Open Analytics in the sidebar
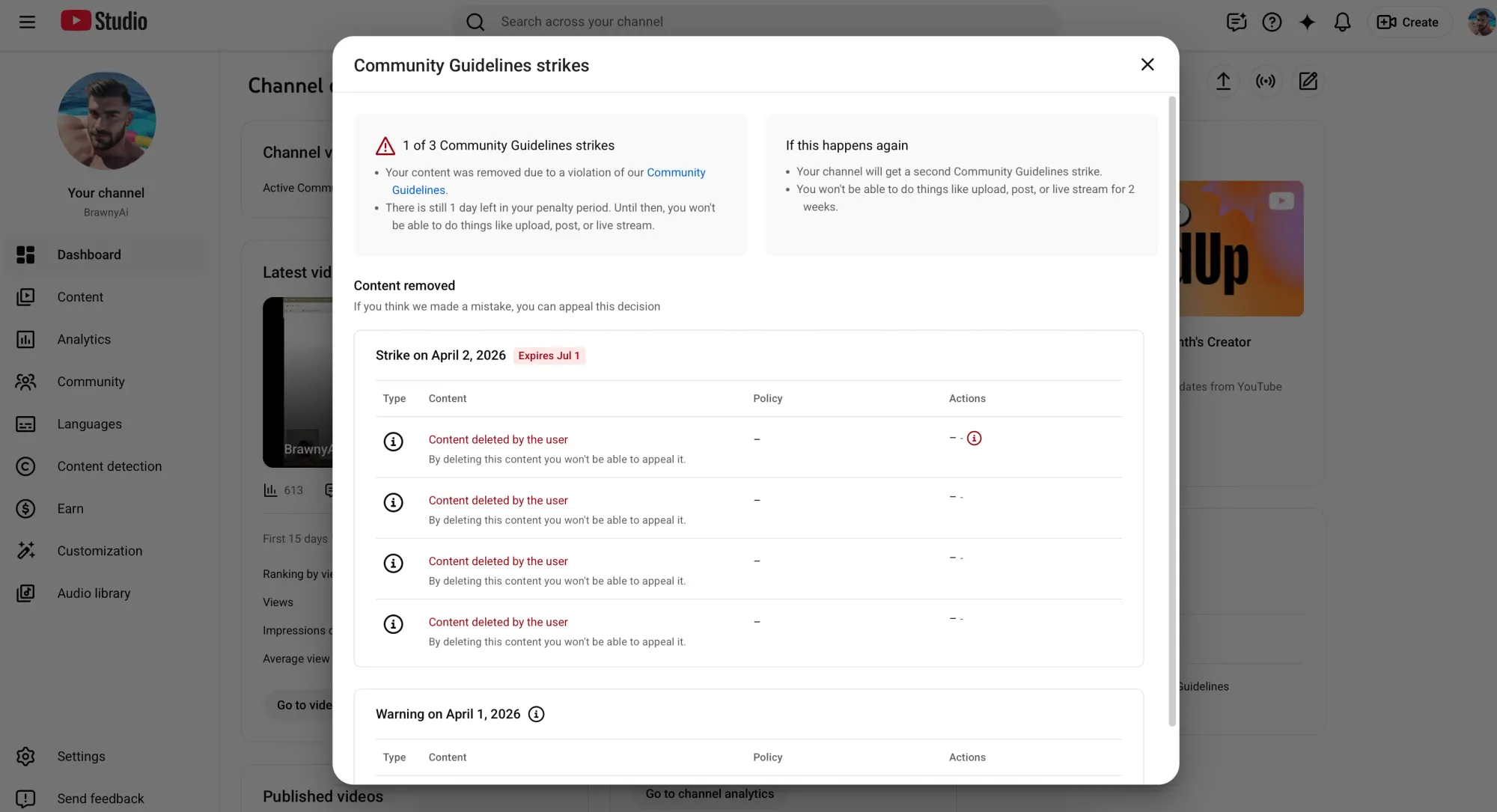This screenshot has width=1497, height=812. (x=83, y=339)
